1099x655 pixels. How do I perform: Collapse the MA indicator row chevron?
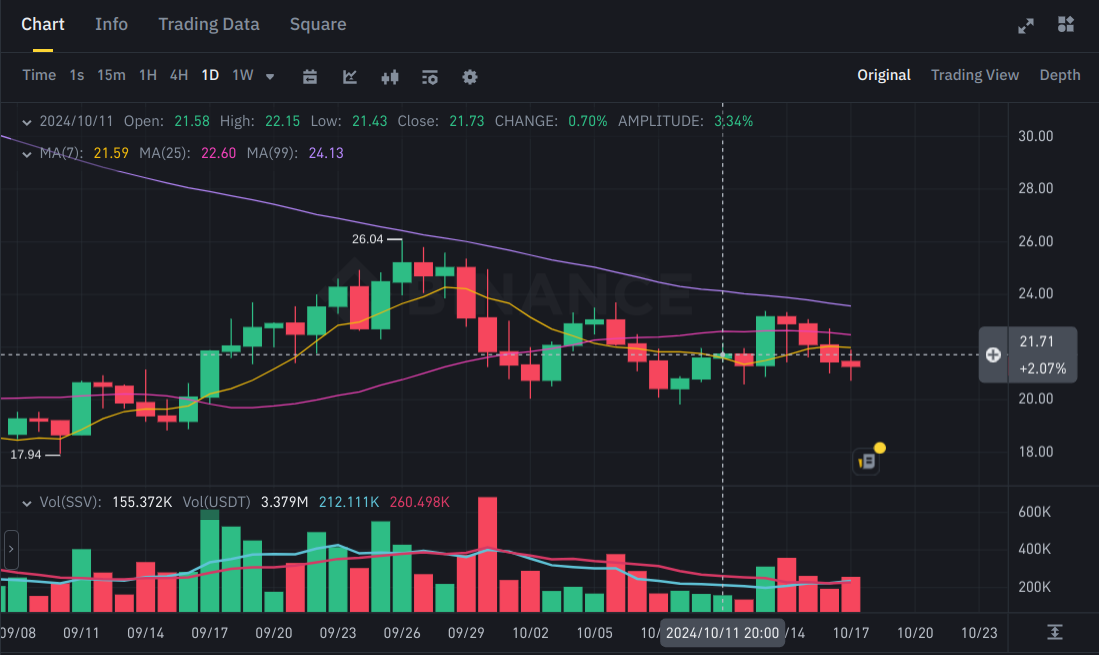(27, 154)
